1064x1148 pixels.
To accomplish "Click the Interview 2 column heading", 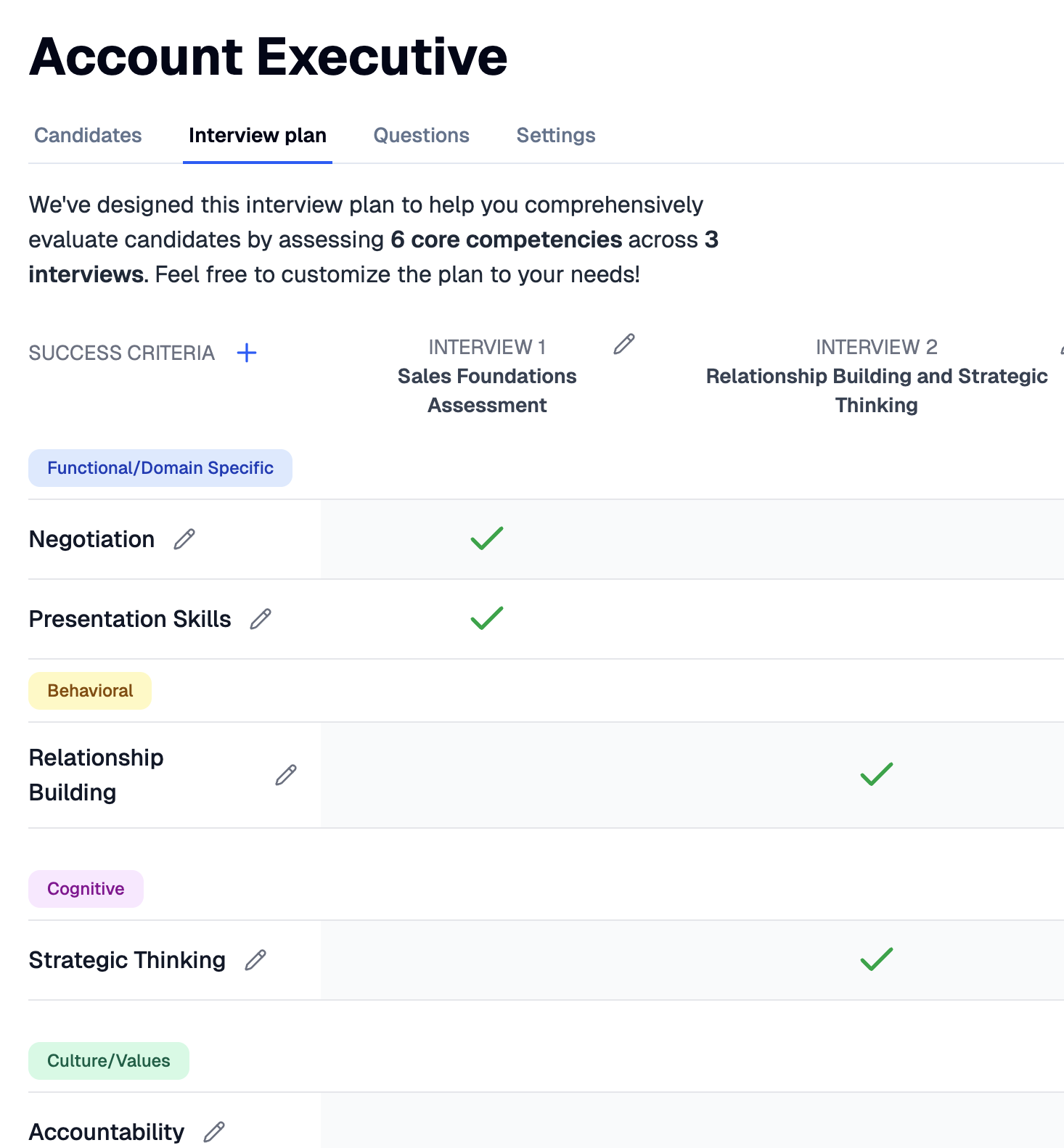I will pos(876,376).
